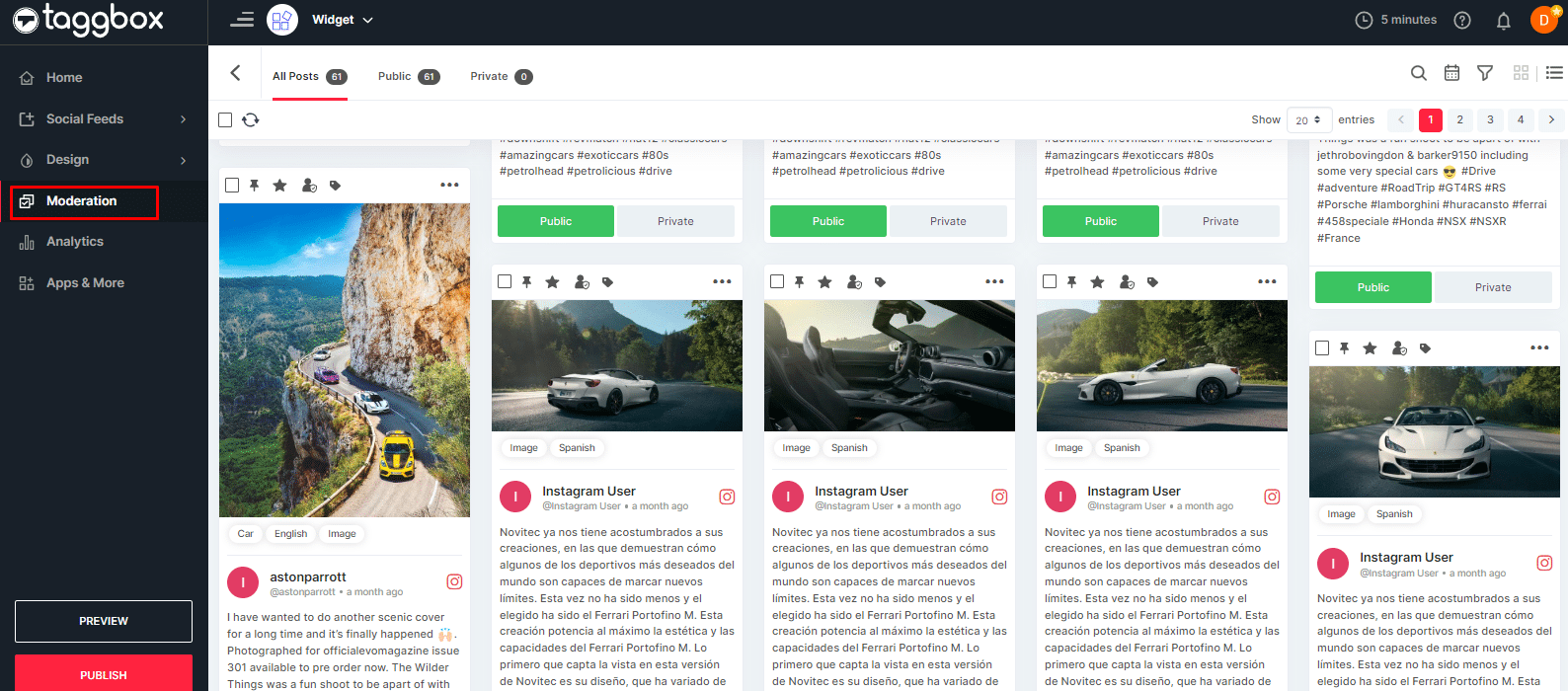Click the search icon in the moderation toolbar
The image size is (1568, 691).
[x=1418, y=73]
